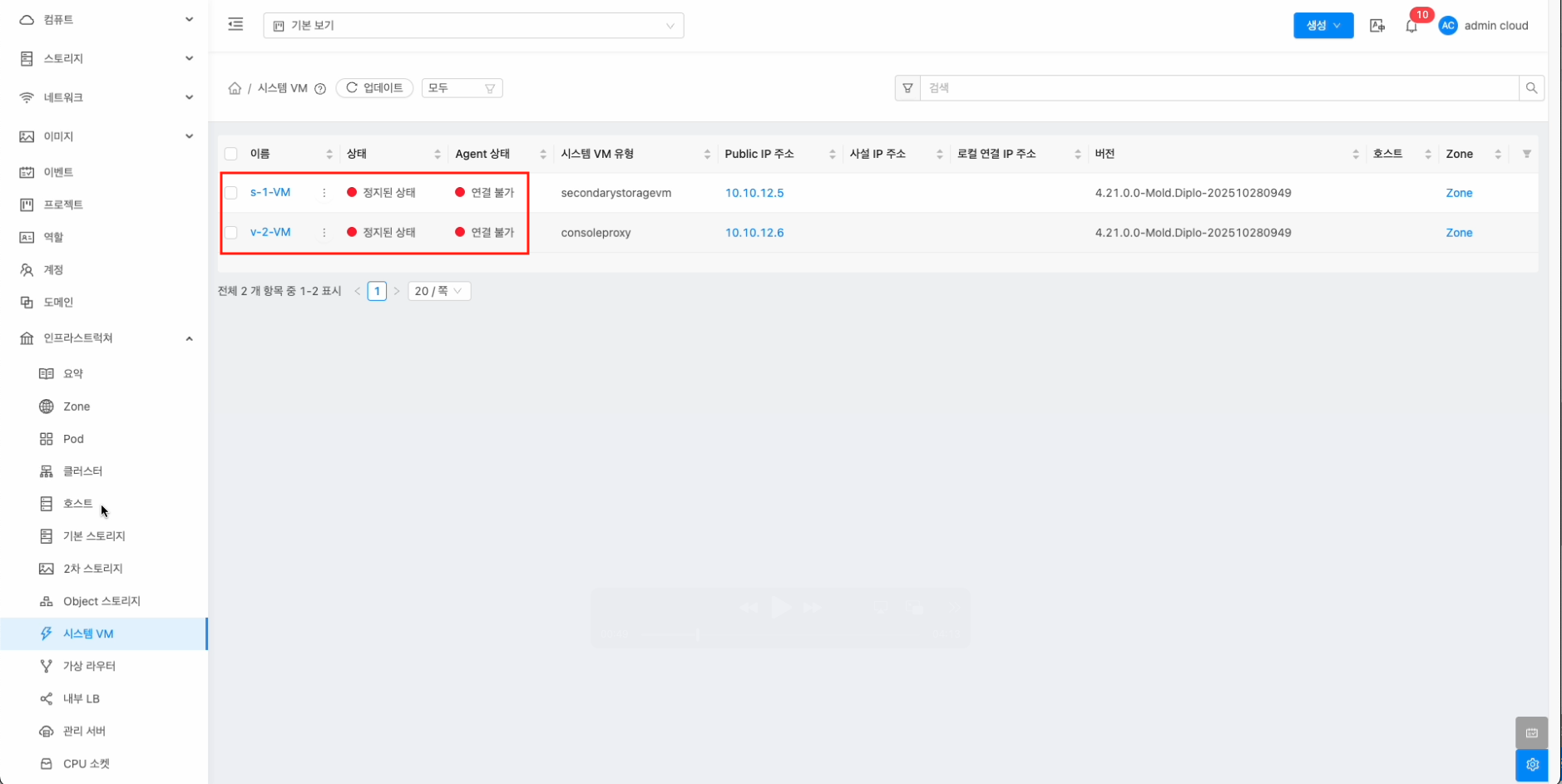
Task: Select the v-2-VM row checkbox
Action: [231, 233]
